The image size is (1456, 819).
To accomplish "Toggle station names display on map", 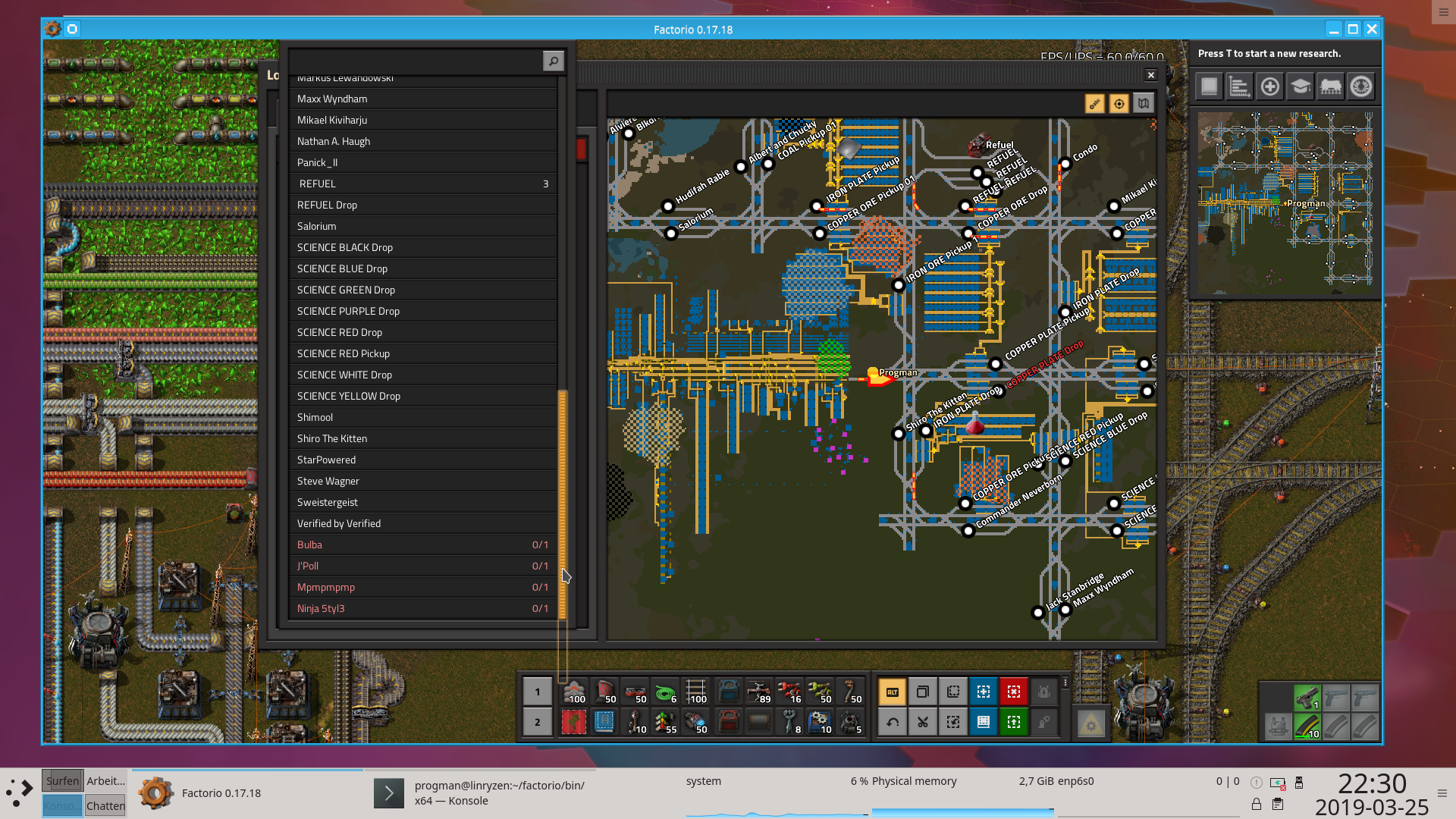I will pyautogui.click(x=1094, y=104).
